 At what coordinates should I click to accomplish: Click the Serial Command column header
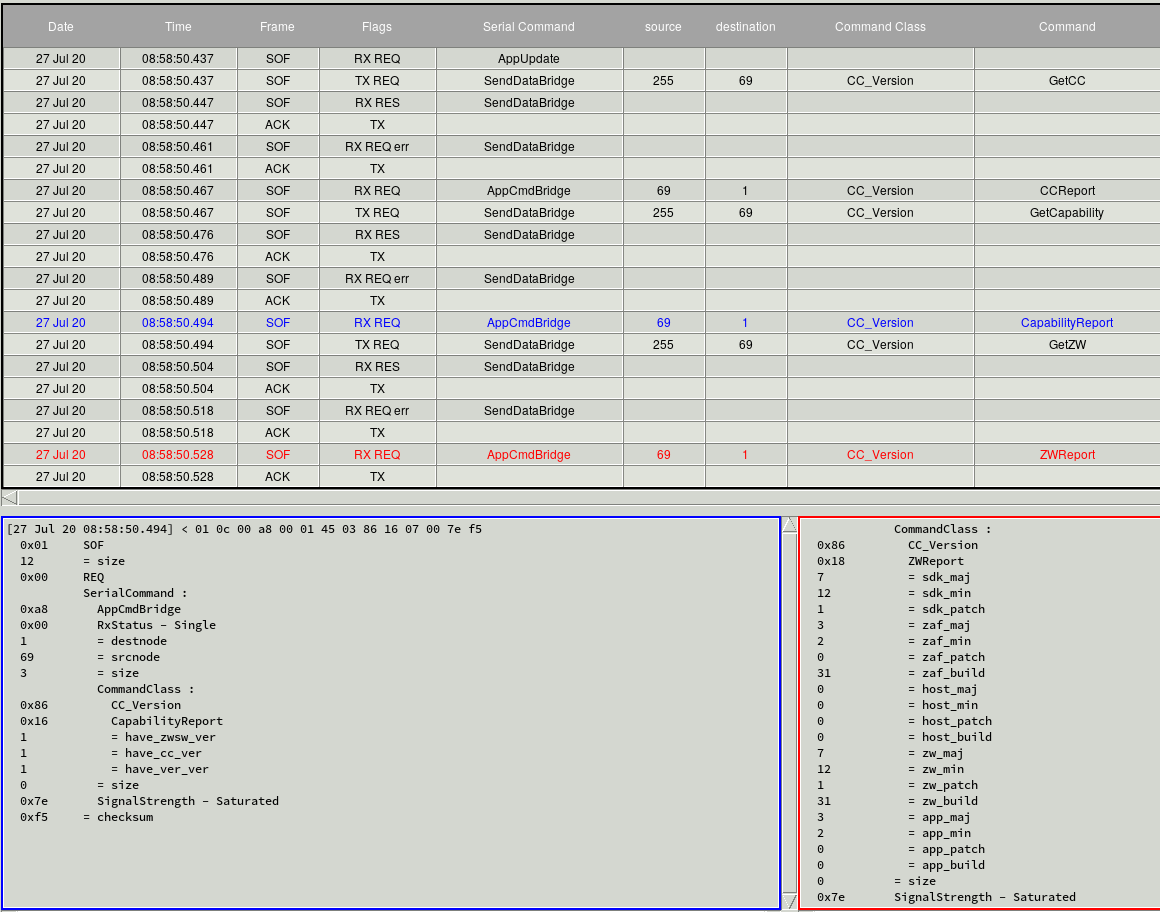528,27
